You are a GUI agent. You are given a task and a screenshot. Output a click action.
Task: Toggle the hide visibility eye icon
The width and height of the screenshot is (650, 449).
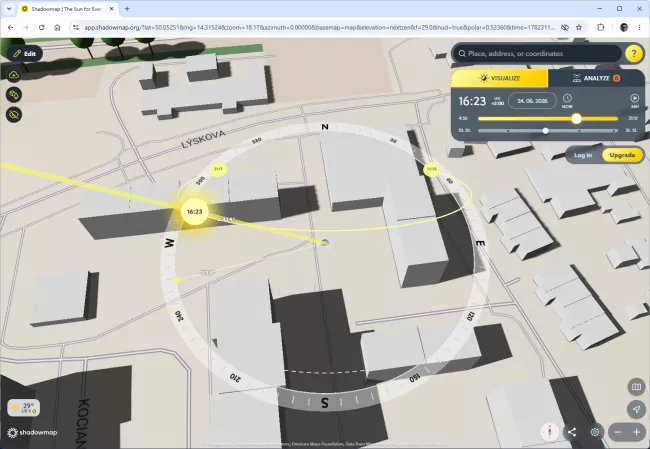14,115
